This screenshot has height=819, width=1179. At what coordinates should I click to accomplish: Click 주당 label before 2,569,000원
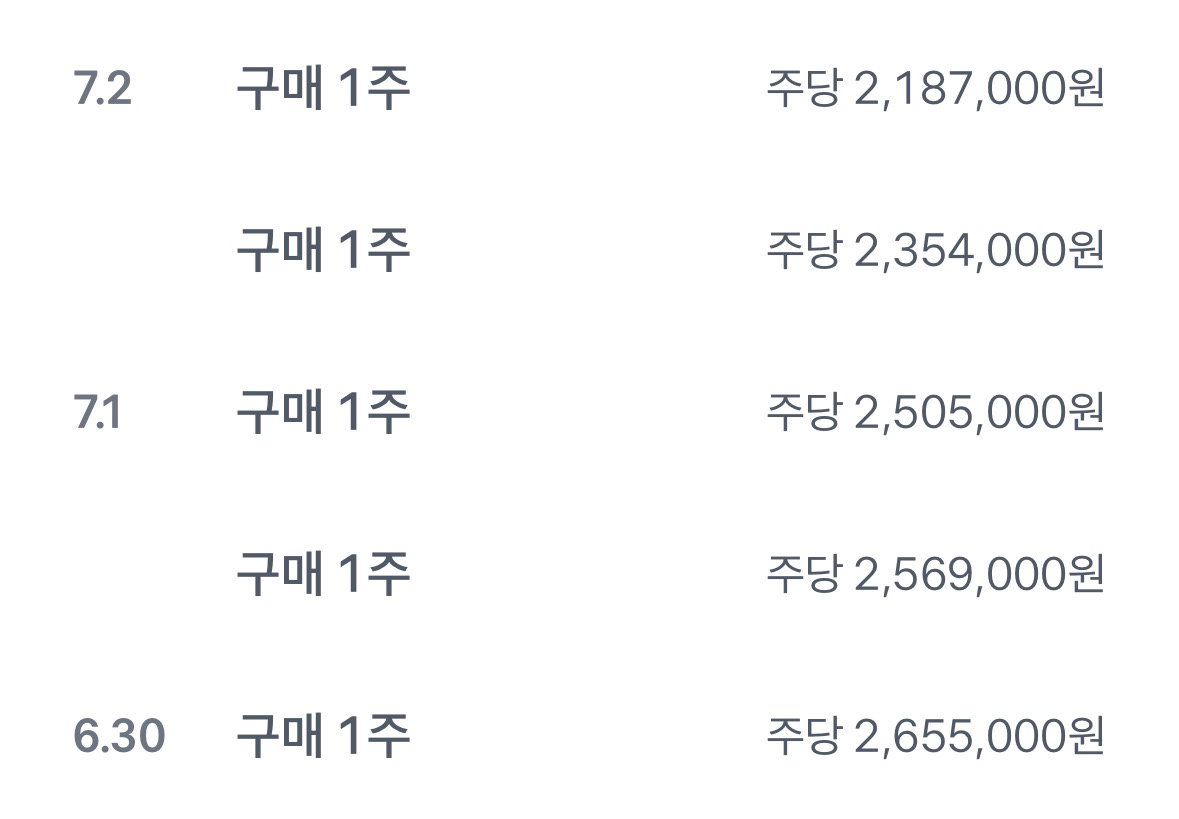[803, 574]
